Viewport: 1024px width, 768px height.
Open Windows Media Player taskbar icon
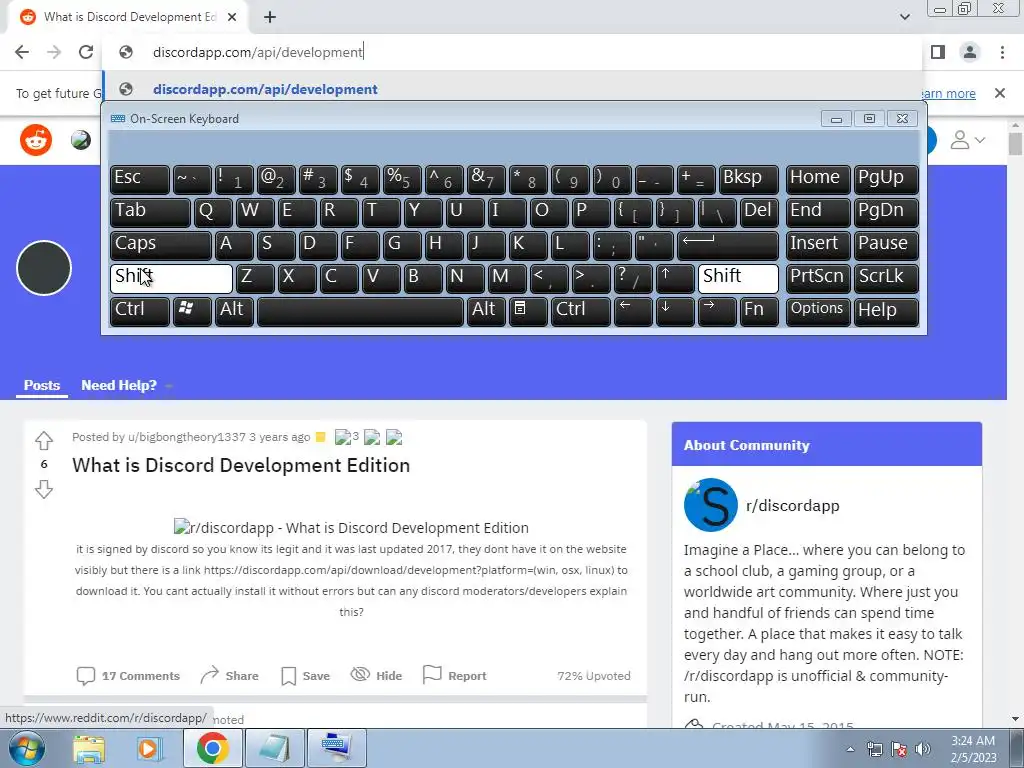click(150, 748)
